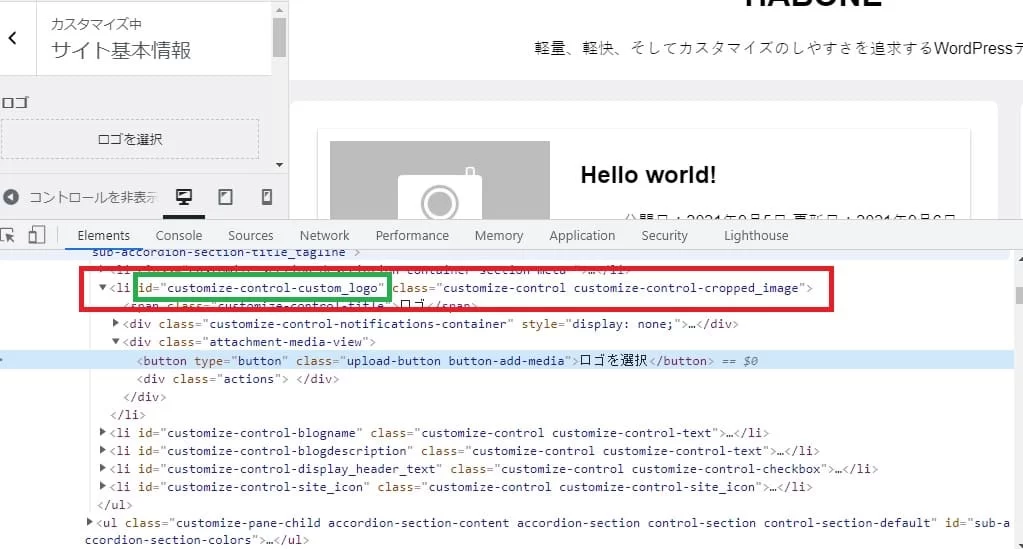Click customizer panel scroll down arrow
The height and width of the screenshot is (549, 1023).
(279, 165)
